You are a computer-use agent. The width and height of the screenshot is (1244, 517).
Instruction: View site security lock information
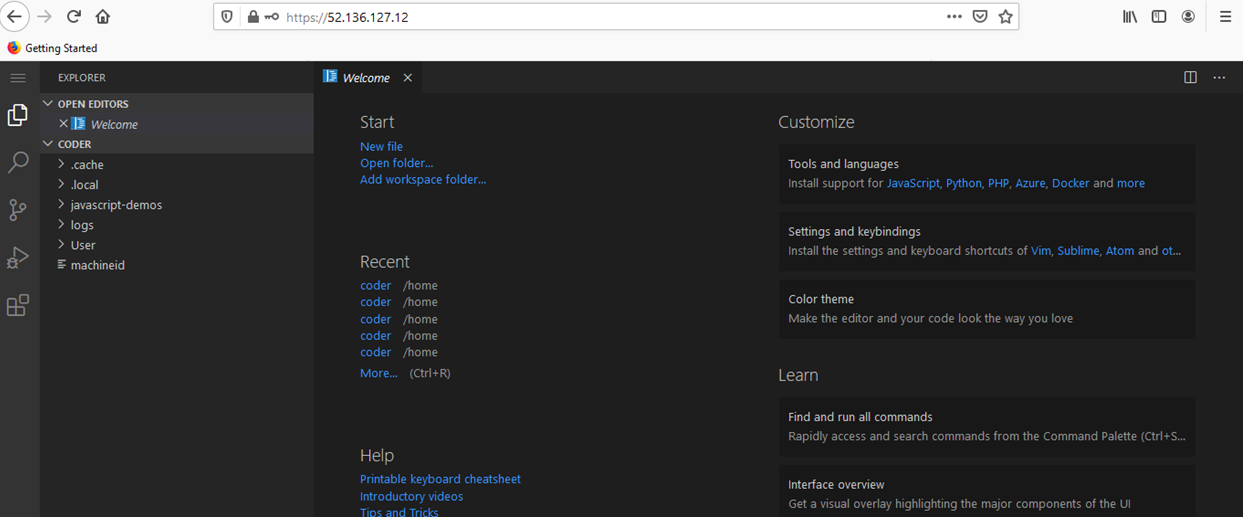253,17
